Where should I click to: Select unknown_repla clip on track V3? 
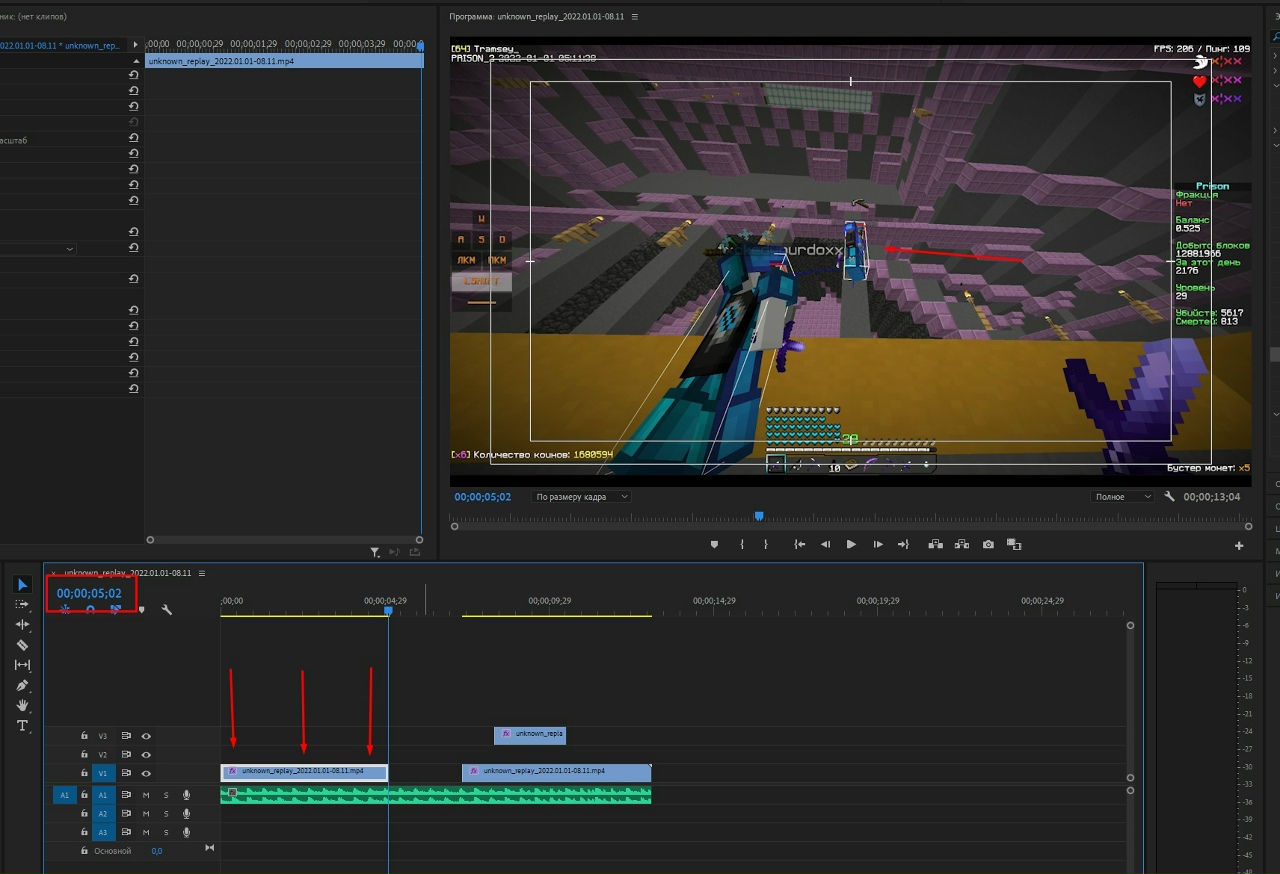point(530,734)
